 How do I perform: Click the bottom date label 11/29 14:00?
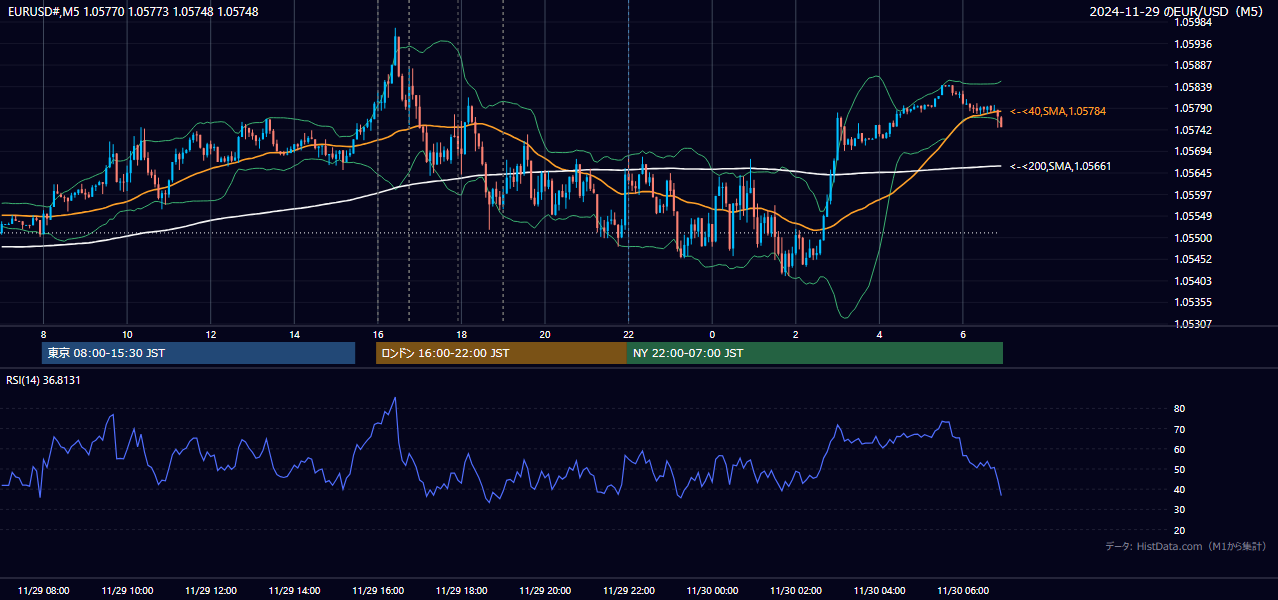(294, 591)
